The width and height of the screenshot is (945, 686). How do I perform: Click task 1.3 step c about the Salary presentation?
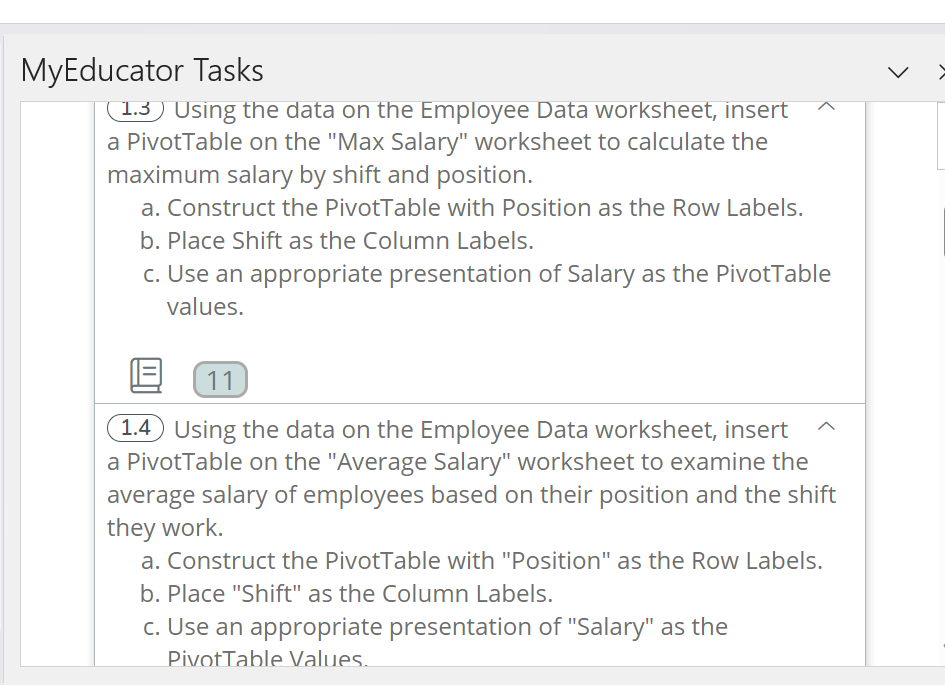tap(498, 274)
